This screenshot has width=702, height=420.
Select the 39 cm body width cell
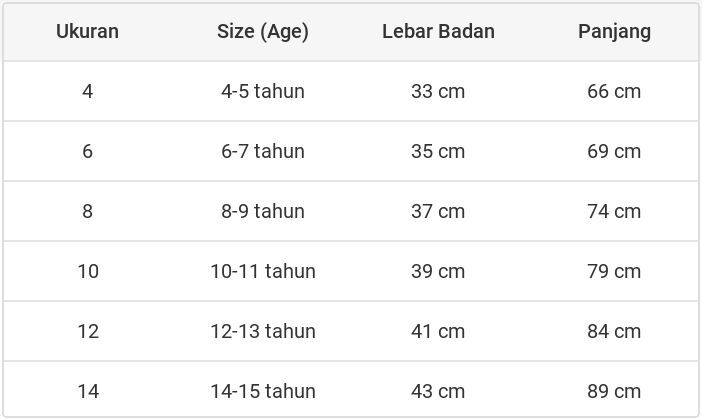coord(438,271)
